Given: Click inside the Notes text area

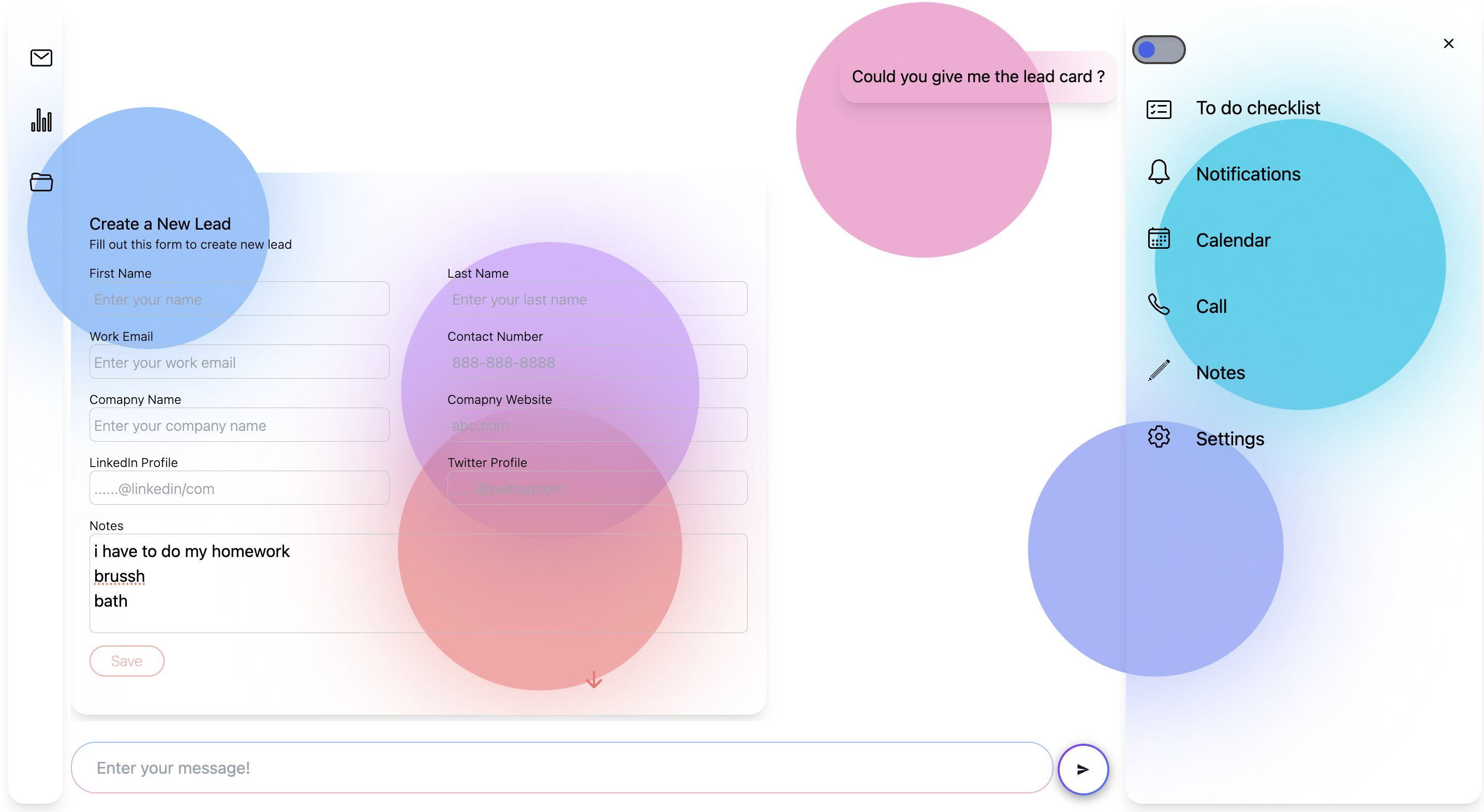Looking at the screenshot, I should [x=418, y=583].
